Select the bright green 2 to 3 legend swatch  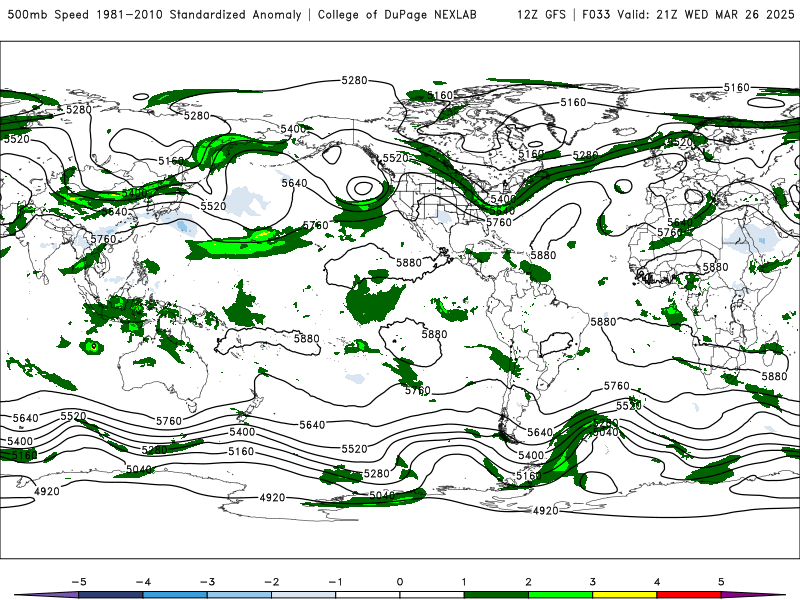(x=560, y=595)
